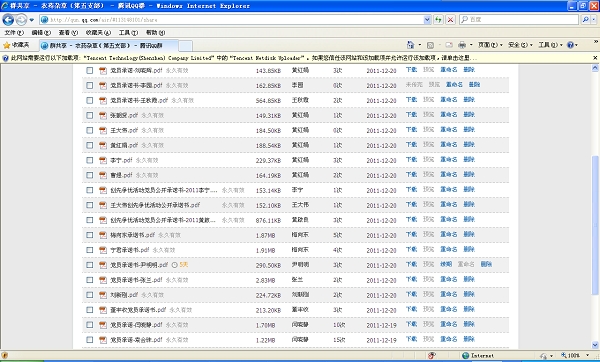This screenshot has width=600, height=362.
Task: Expand the address bar URL dropdown arrow
Action: point(427,20)
